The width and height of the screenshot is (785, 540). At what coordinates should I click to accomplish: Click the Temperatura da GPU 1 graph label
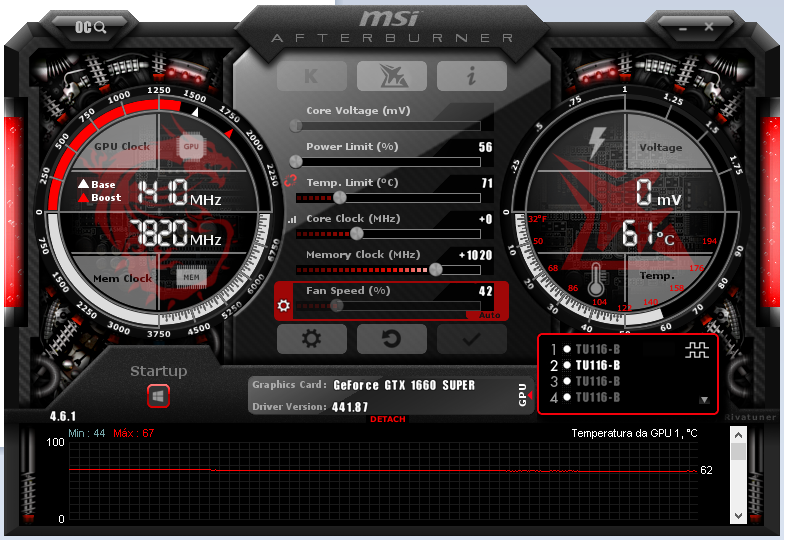point(634,433)
